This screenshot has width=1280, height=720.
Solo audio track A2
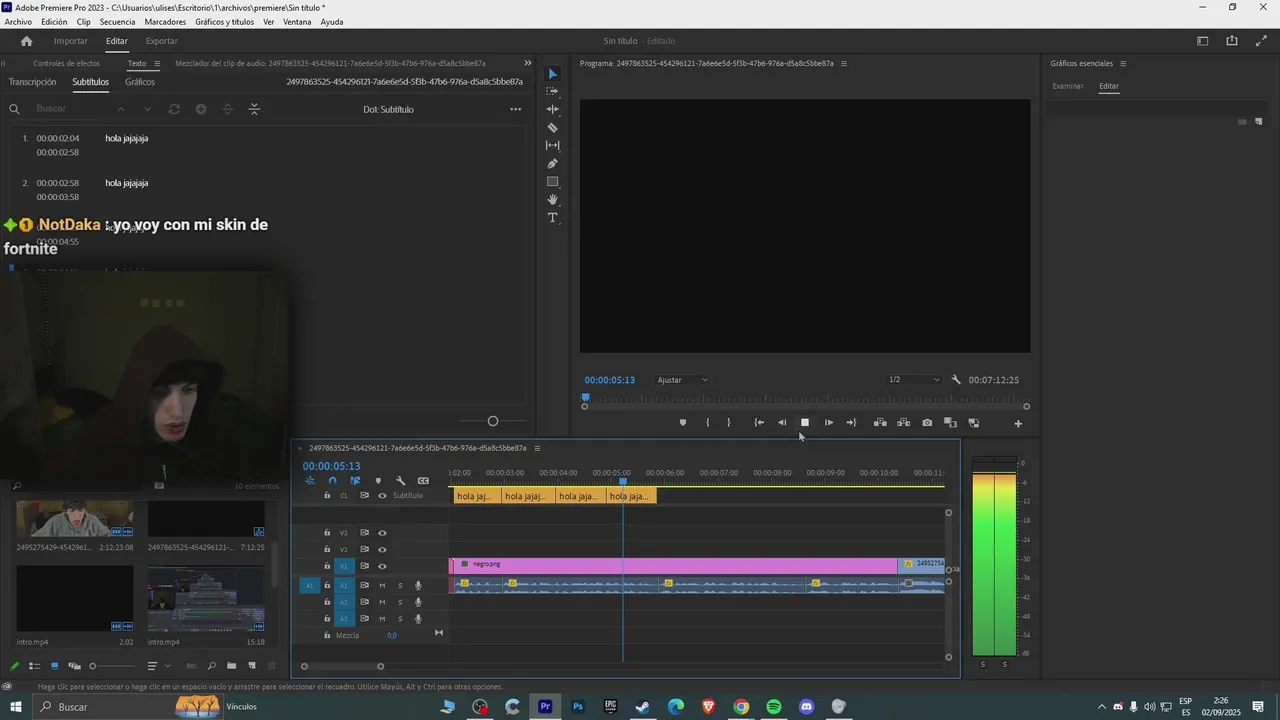point(400,602)
